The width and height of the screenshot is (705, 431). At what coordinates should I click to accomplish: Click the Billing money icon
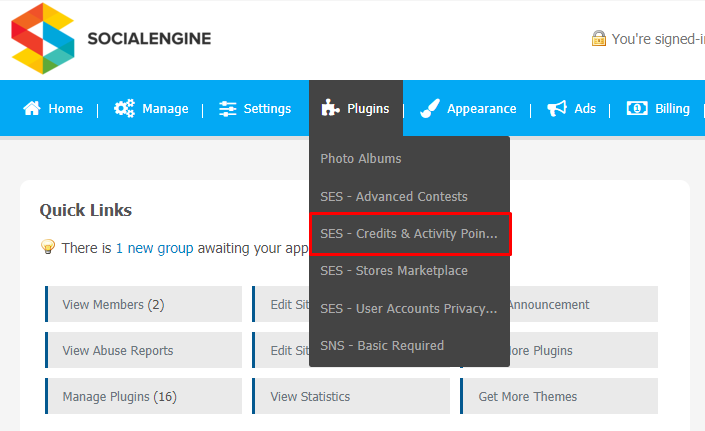(637, 108)
